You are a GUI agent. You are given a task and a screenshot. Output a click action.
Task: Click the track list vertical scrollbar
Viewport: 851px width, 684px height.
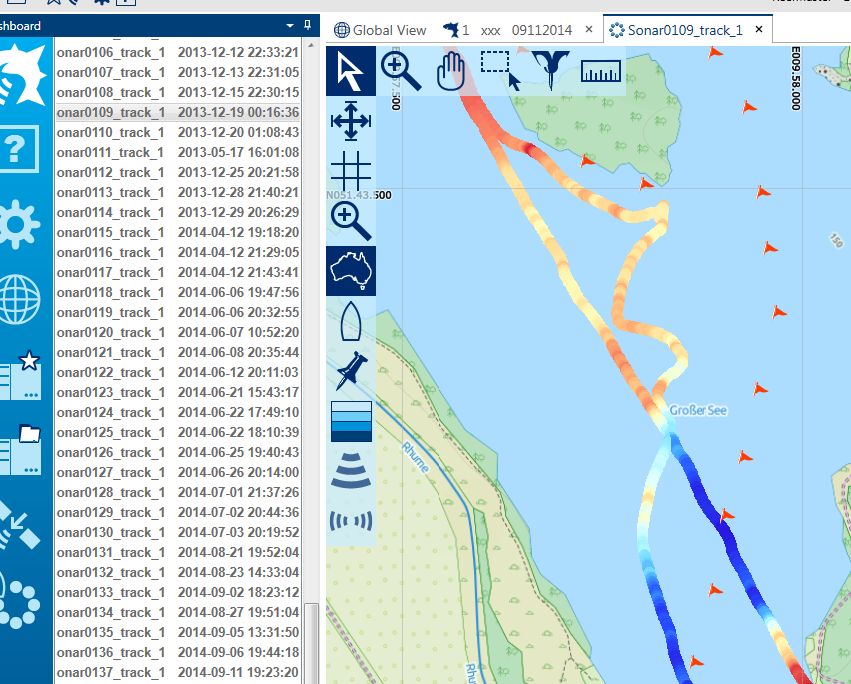pyautogui.click(x=311, y=640)
